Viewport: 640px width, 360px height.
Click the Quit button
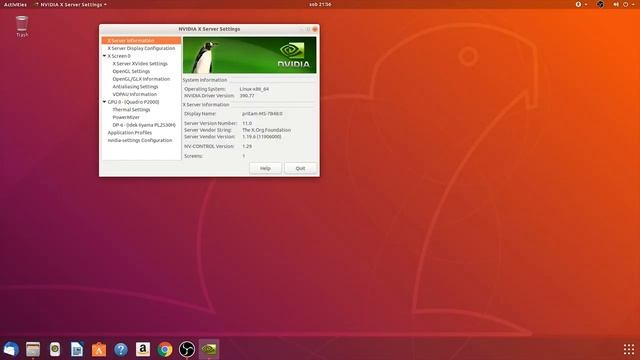tap(300, 169)
